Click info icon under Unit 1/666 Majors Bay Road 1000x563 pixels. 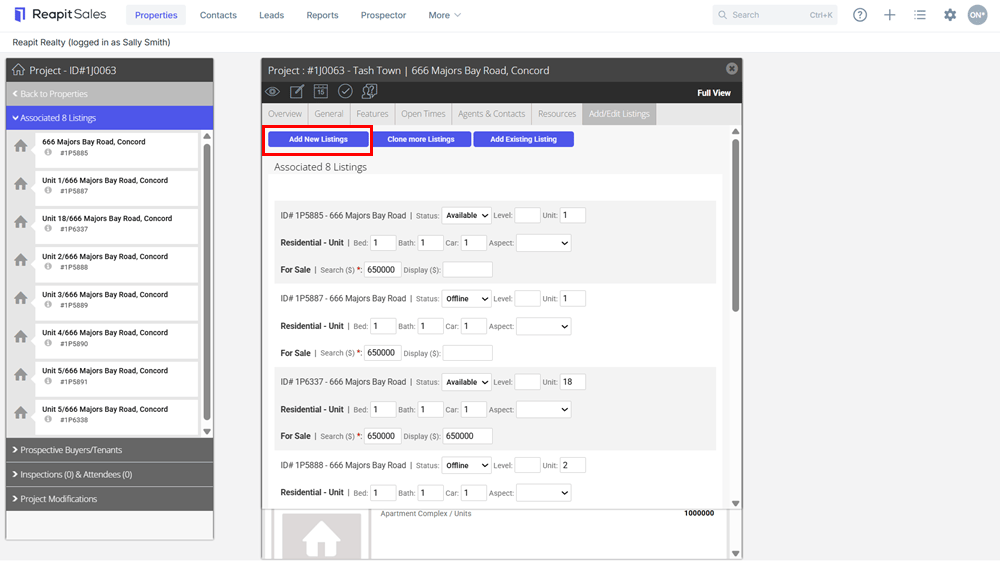tap(48, 191)
